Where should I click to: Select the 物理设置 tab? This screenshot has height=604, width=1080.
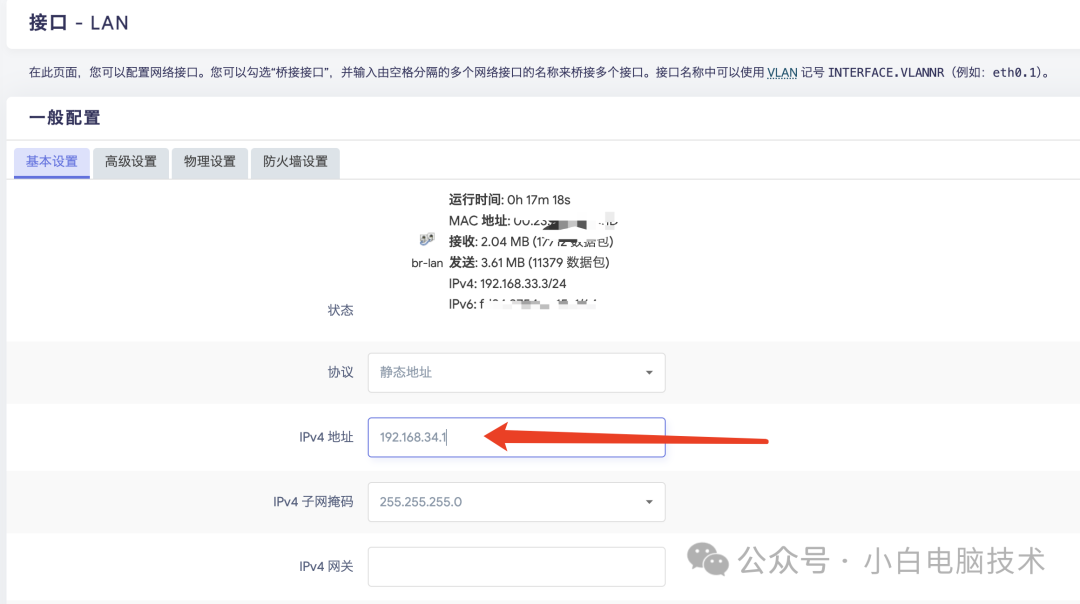210,162
